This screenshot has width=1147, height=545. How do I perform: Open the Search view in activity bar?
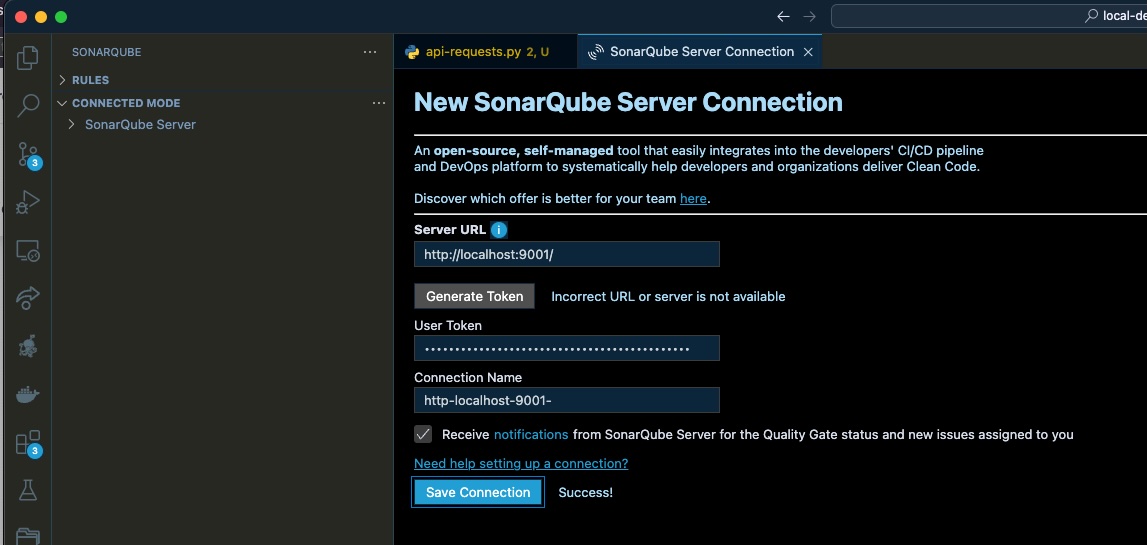(x=28, y=105)
